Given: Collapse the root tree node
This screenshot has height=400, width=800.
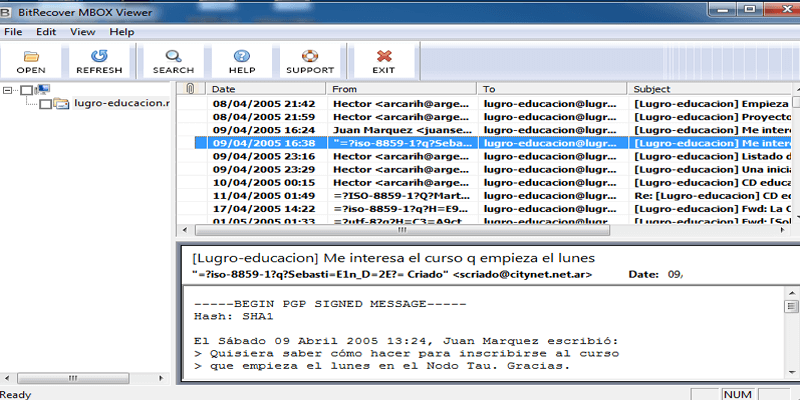Looking at the screenshot, I should click(x=7, y=90).
